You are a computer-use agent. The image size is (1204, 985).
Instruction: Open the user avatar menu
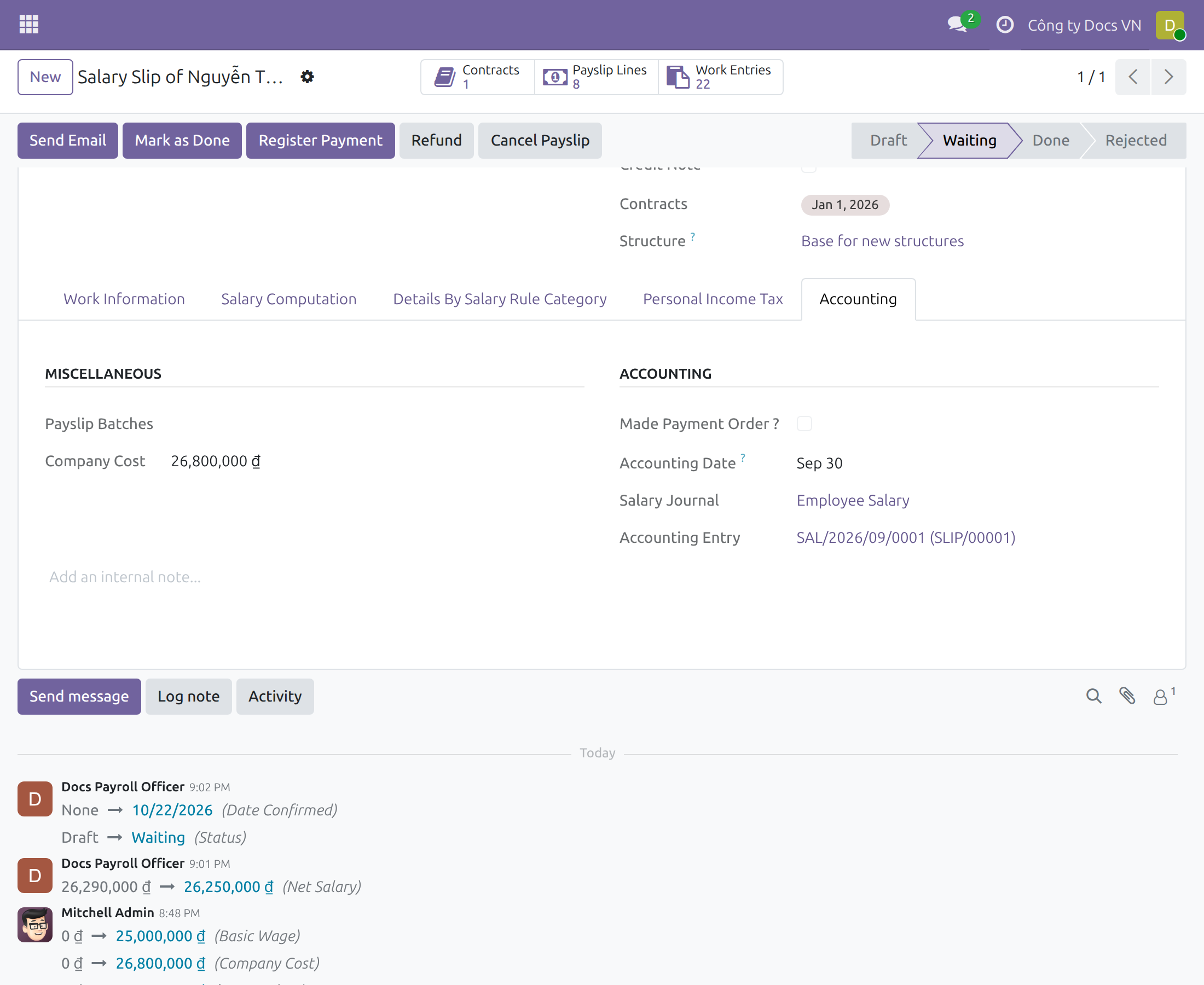(x=1170, y=25)
